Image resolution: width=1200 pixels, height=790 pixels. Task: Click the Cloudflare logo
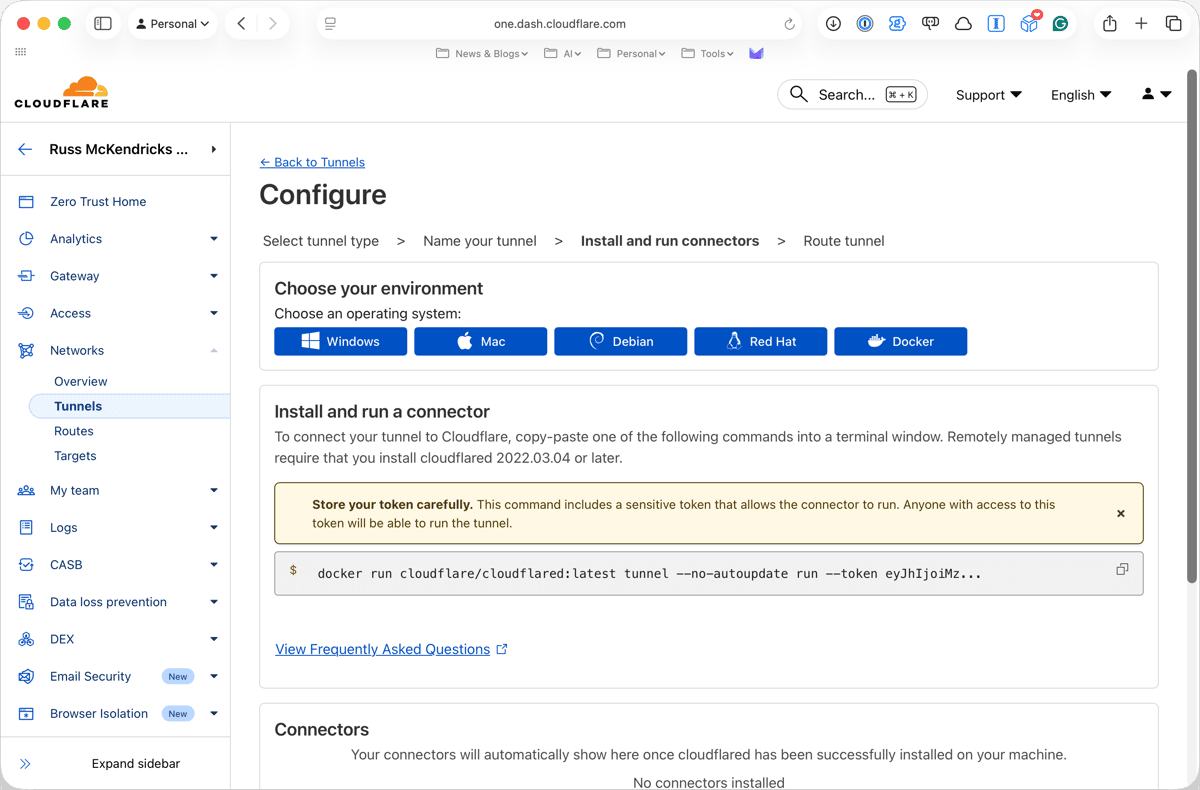coord(61,93)
